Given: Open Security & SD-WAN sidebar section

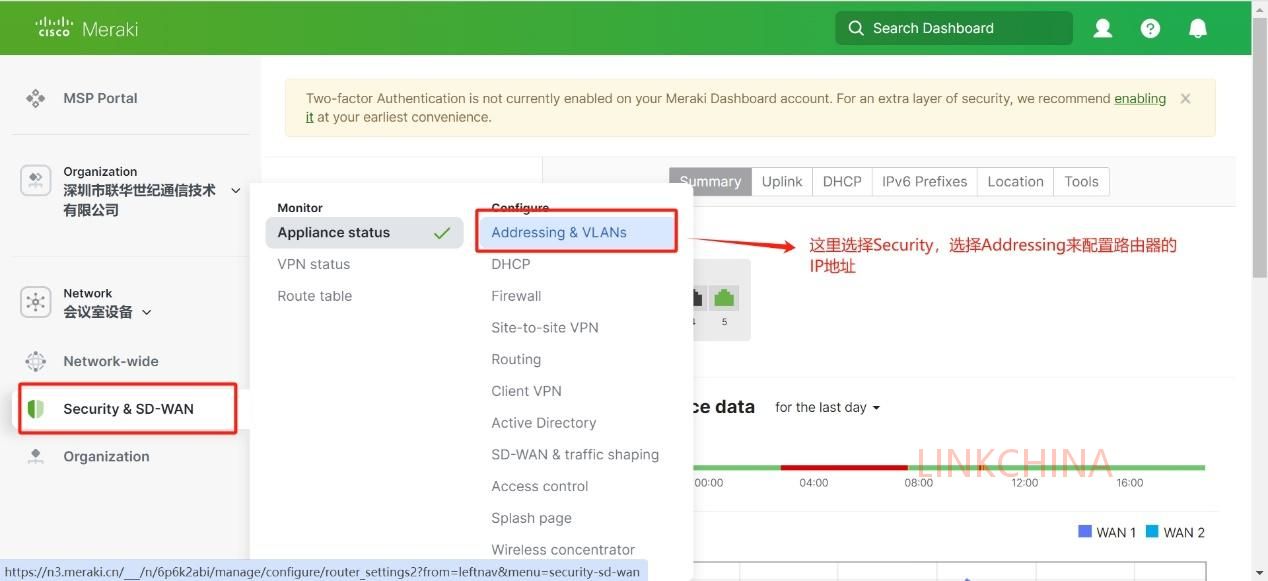Looking at the screenshot, I should coord(128,409).
